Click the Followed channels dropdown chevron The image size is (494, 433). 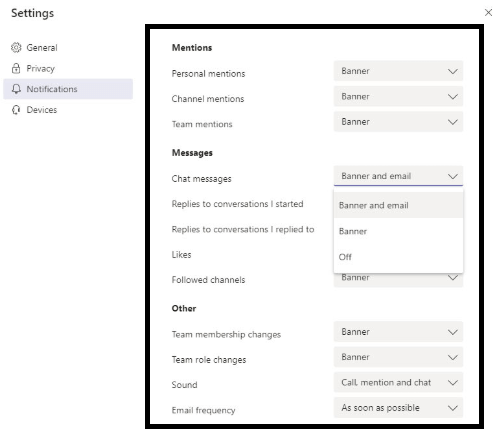click(452, 278)
